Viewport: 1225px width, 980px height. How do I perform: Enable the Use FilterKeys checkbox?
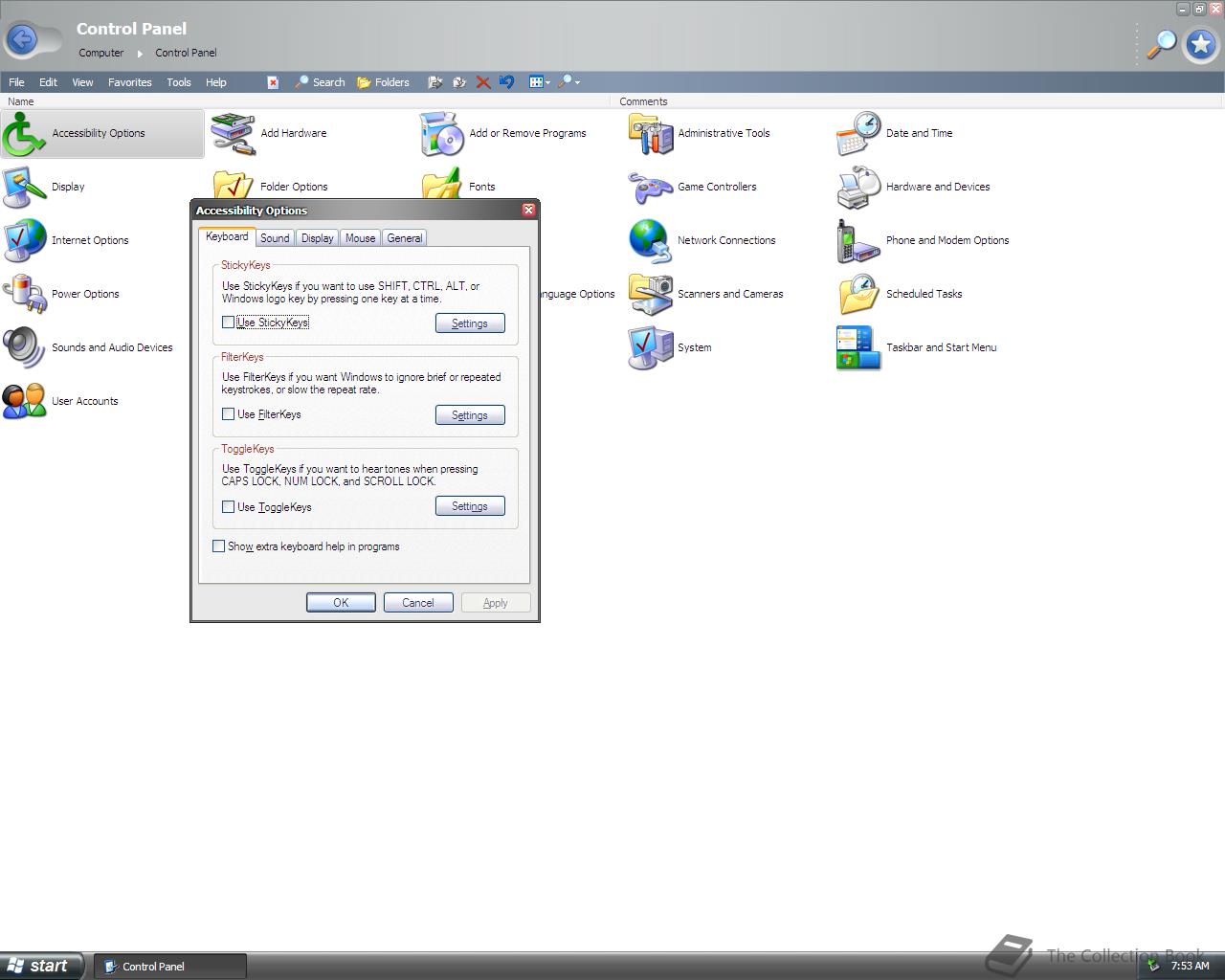pos(228,414)
